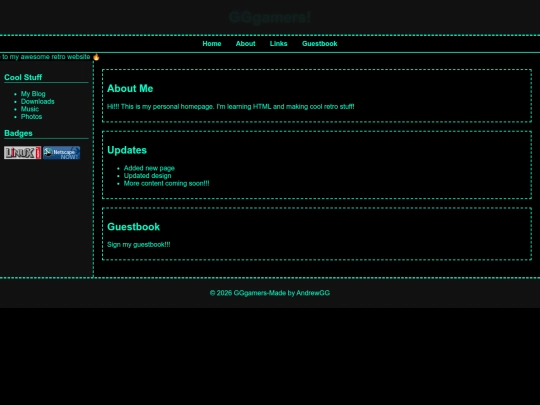Select the Badges sidebar heading
This screenshot has height=405, width=540.
tap(18, 133)
